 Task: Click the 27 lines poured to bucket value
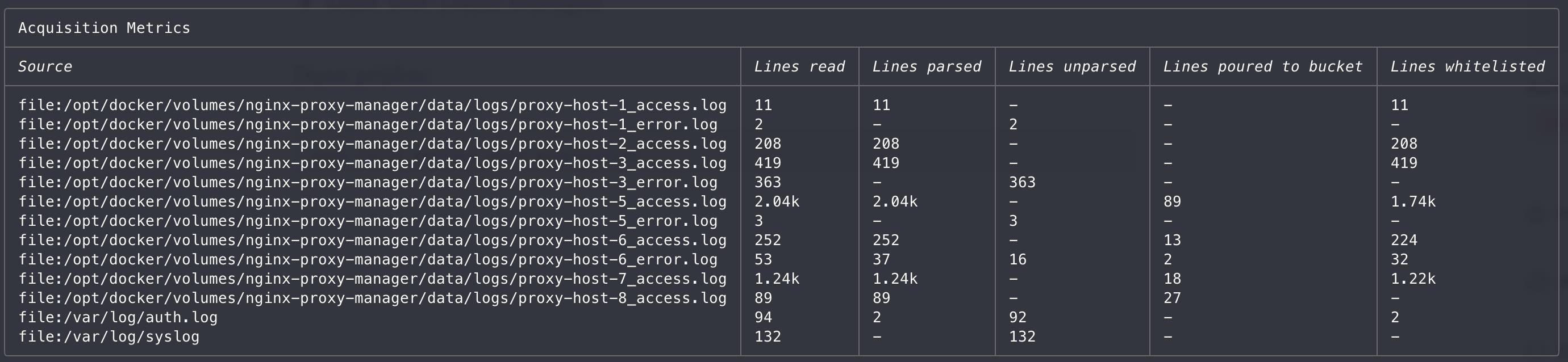coord(1171,298)
